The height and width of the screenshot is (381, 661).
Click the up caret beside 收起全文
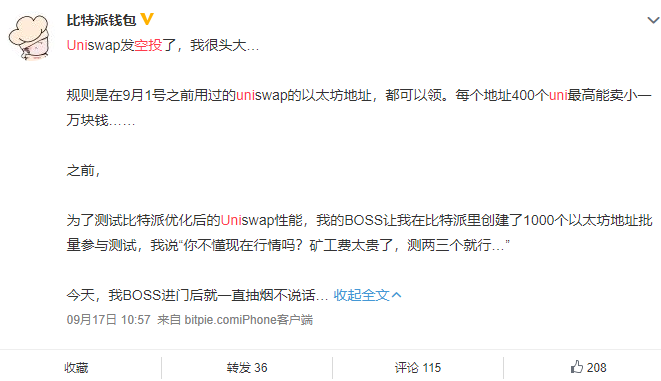pos(397,295)
